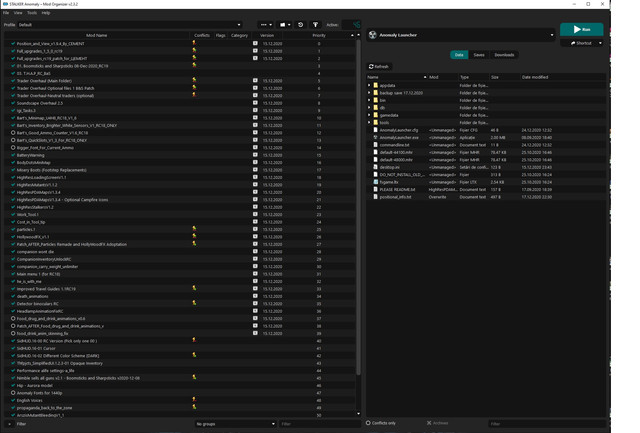Click the X icon beside Archives
Image resolution: width=640 pixels, height=433 pixels.
(x=429, y=423)
